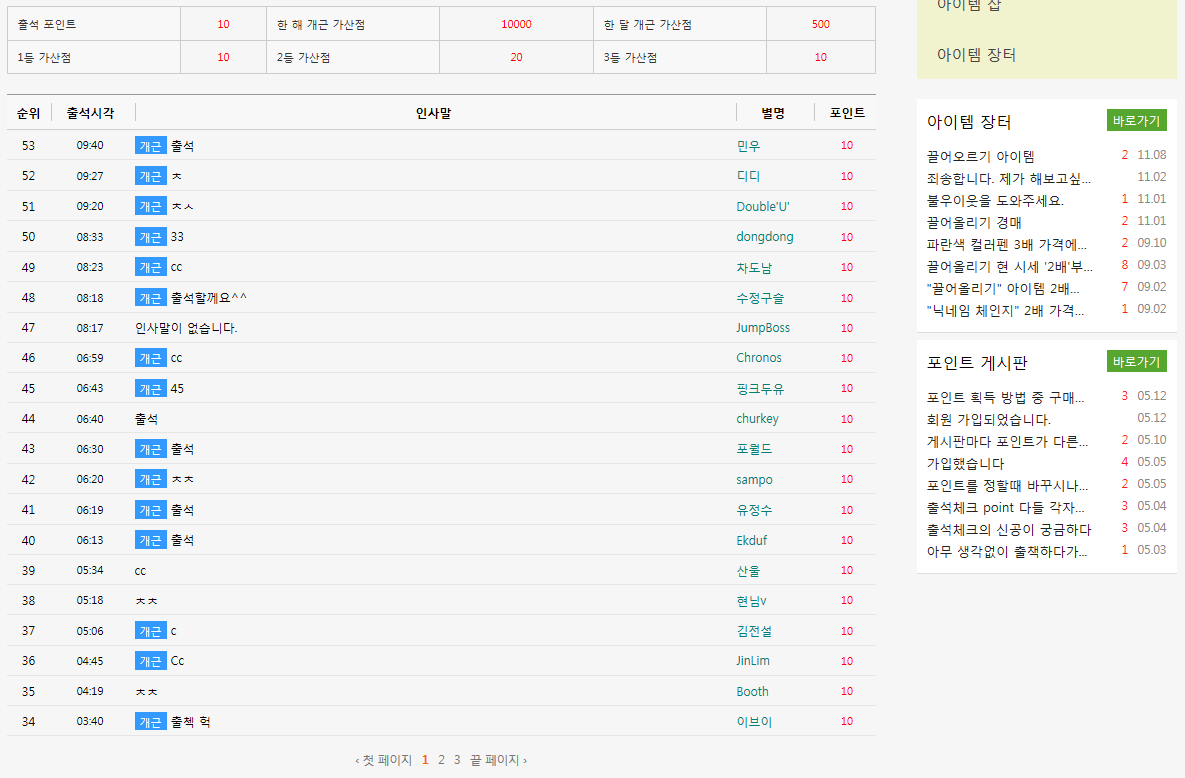The height and width of the screenshot is (778, 1185).
Task: Click the 개근 badge next to '출석할께요^^'
Action: pyautogui.click(x=150, y=297)
